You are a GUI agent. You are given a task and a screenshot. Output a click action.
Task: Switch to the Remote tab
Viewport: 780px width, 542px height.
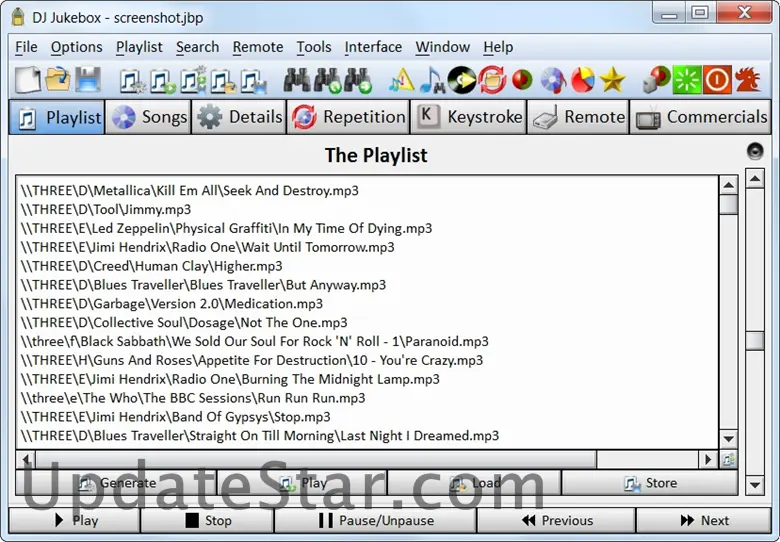click(578, 117)
